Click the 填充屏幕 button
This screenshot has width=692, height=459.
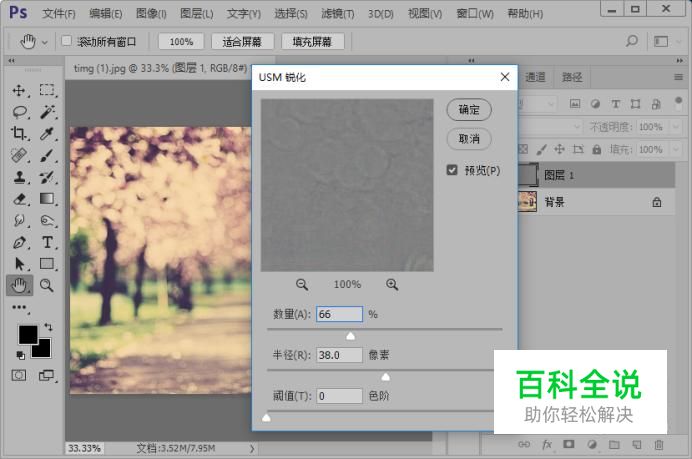[x=312, y=42]
